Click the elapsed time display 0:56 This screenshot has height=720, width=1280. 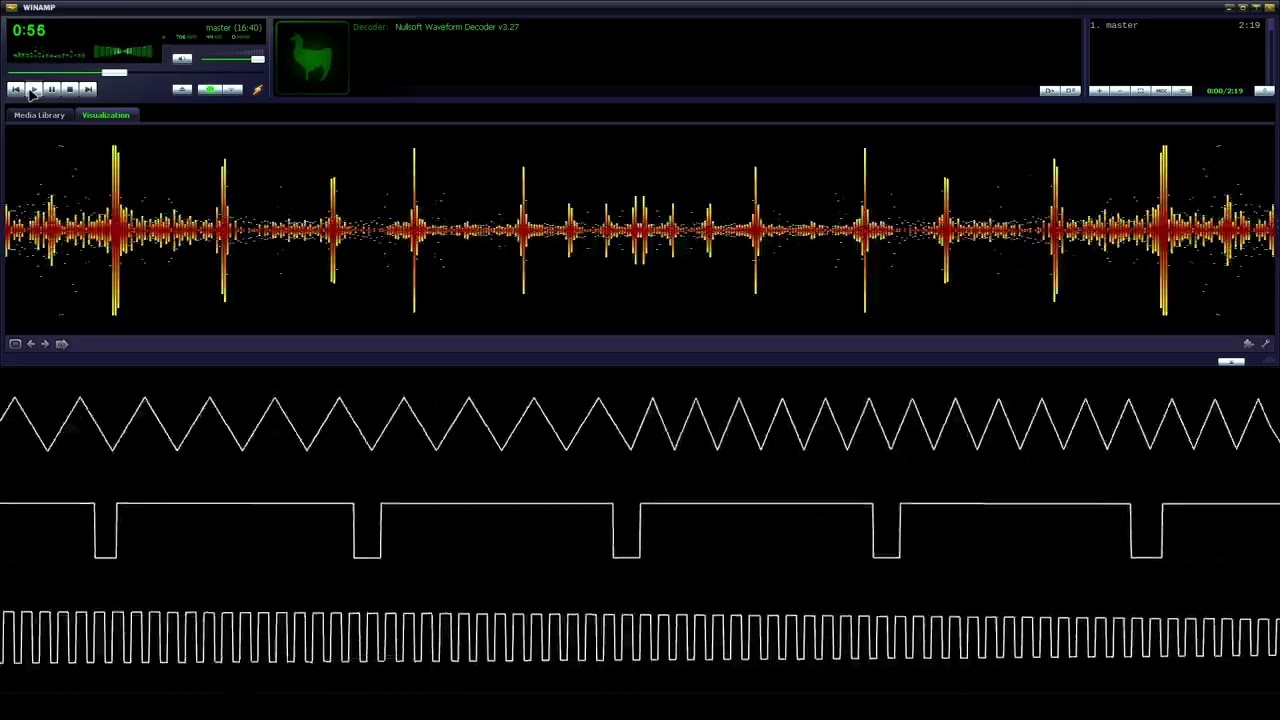coord(29,31)
